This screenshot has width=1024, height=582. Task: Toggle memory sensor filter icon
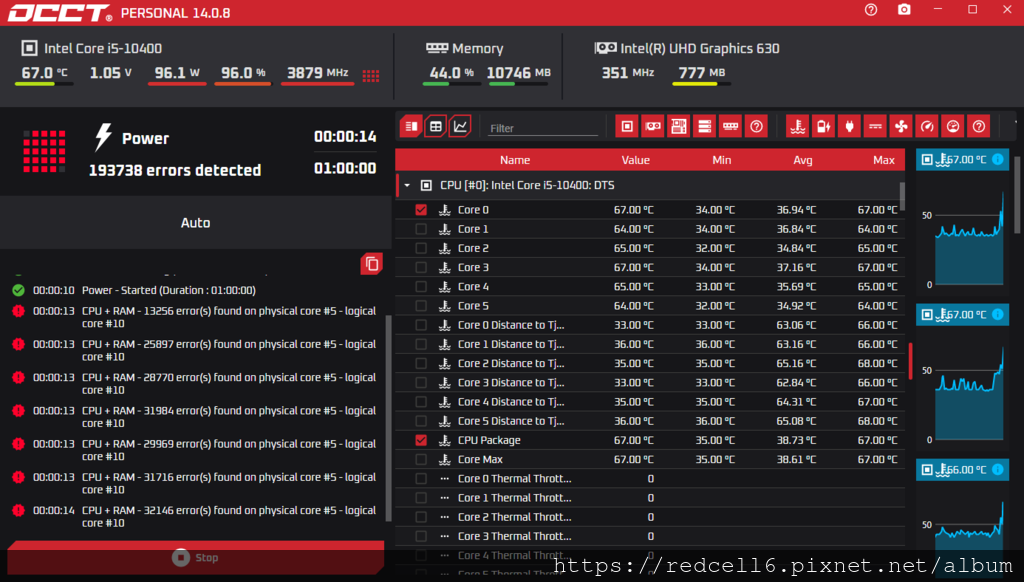click(730, 126)
